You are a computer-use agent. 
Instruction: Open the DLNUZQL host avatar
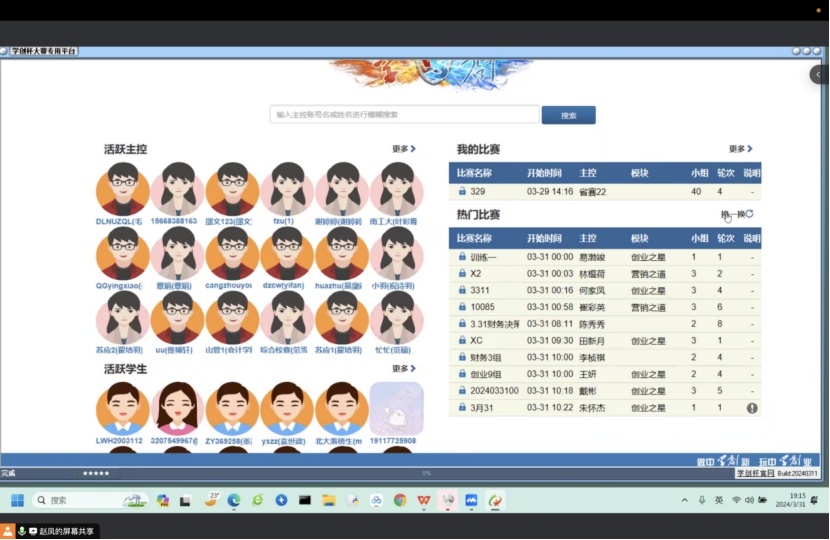point(122,189)
